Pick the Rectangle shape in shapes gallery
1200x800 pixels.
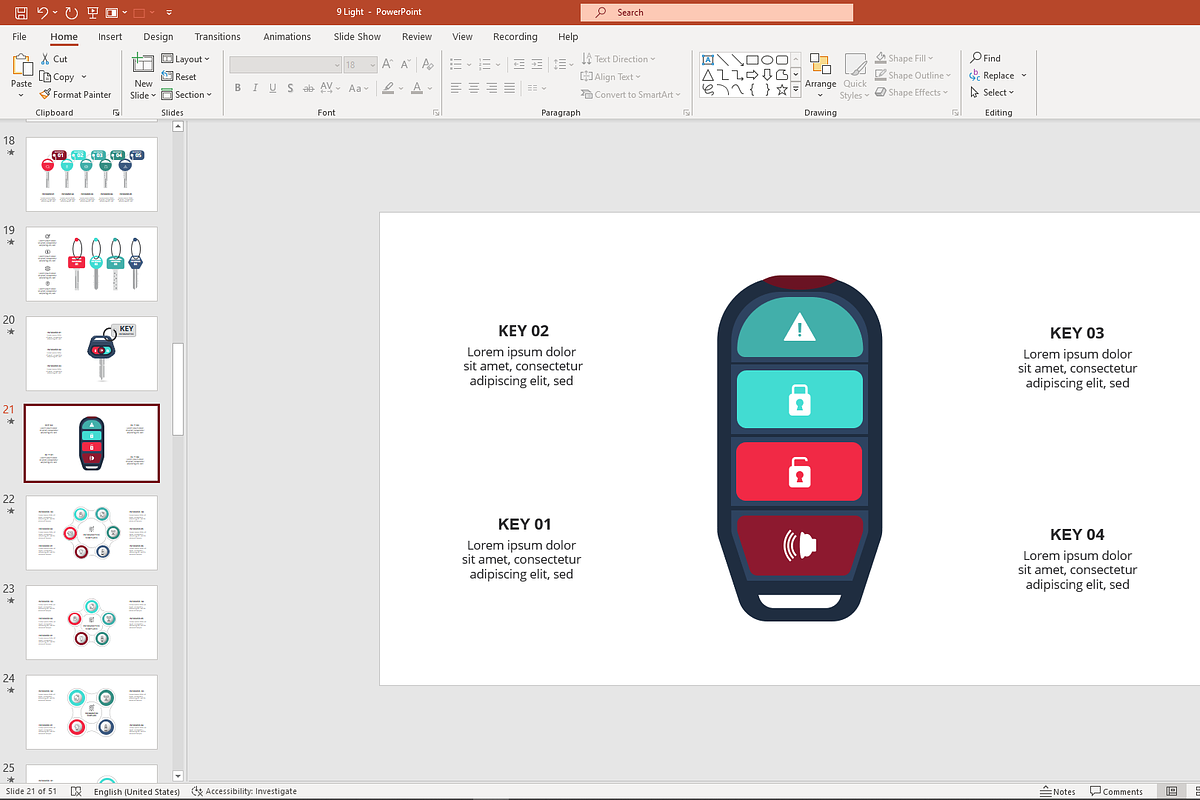pyautogui.click(x=752, y=59)
